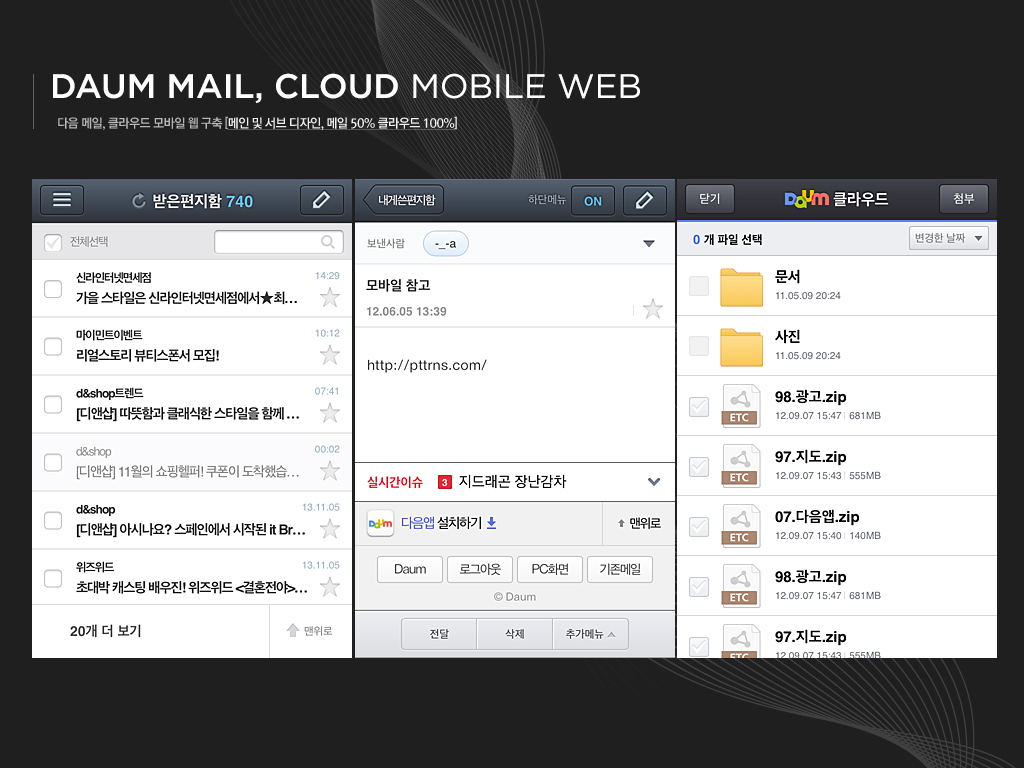Click the magnifier icon in the inbox search box
This screenshot has width=1024, height=768.
(328, 242)
